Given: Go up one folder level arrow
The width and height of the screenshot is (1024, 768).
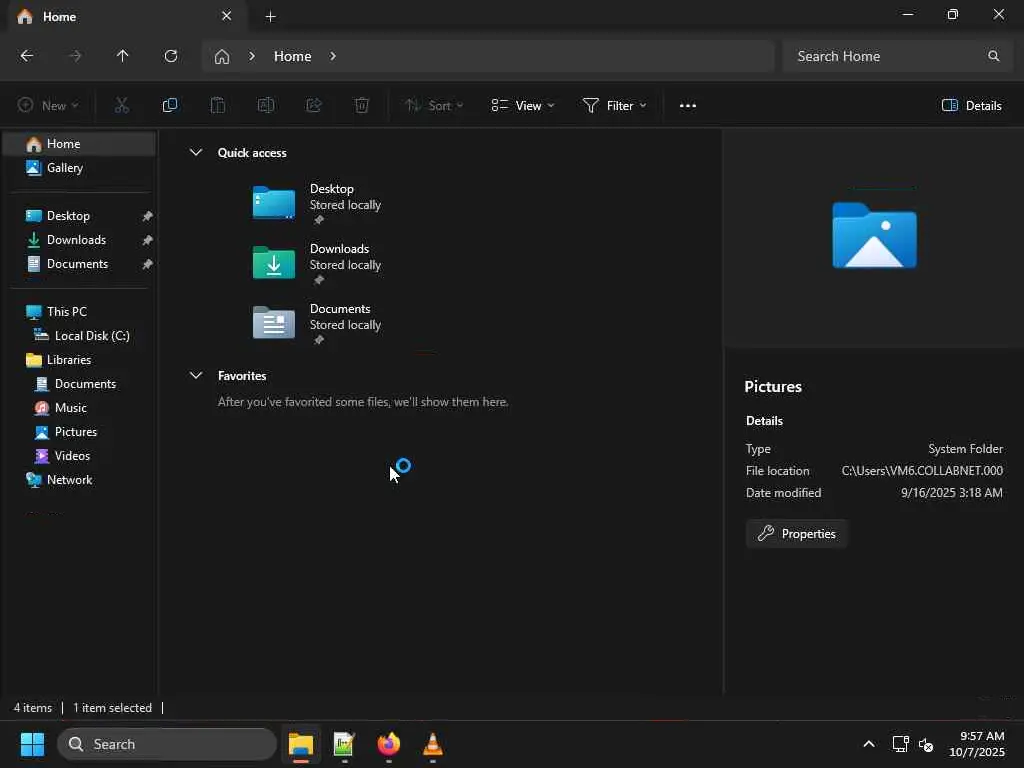Looking at the screenshot, I should [123, 56].
